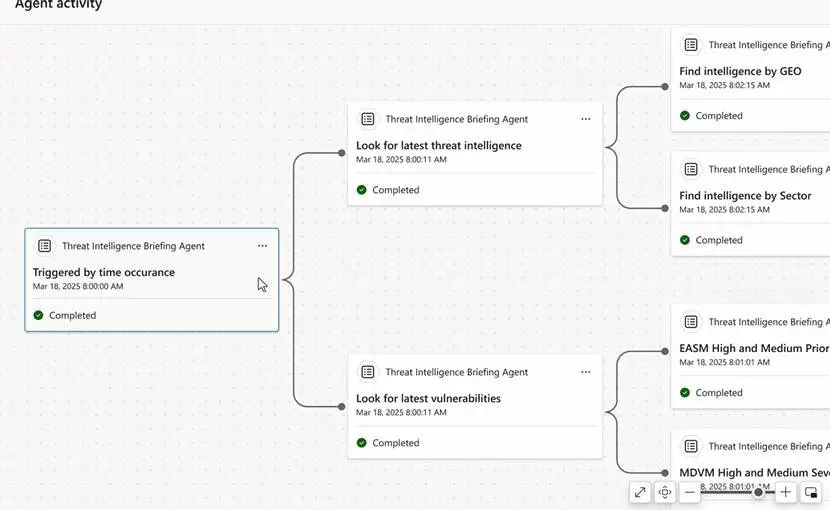Click agent icon on Find intelligence by Sector card
Viewport: 830px width, 510px height.
pyautogui.click(x=691, y=169)
